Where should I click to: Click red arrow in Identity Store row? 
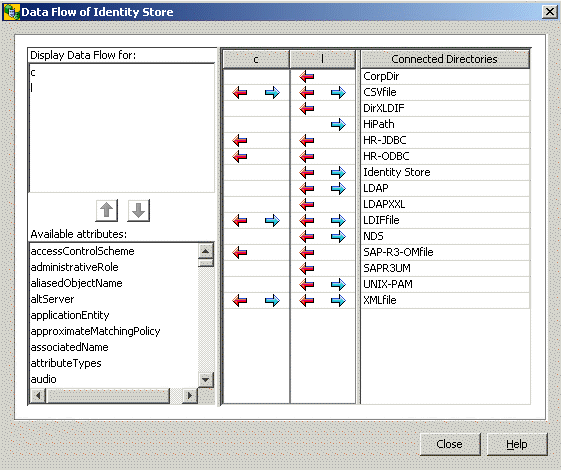point(307,172)
